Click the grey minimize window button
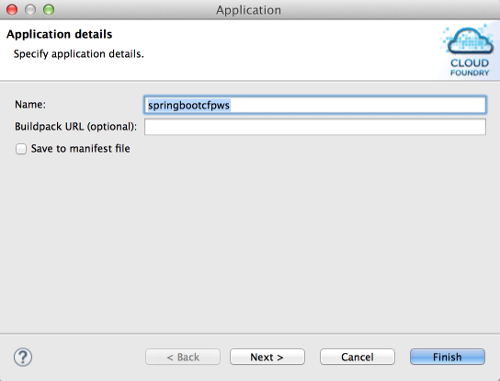 pyautogui.click(x=30, y=10)
